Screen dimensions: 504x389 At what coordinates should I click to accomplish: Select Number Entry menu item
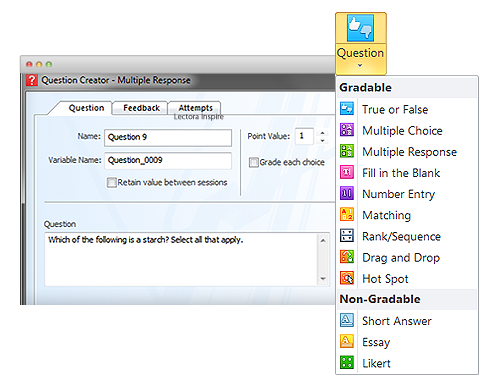tap(399, 194)
